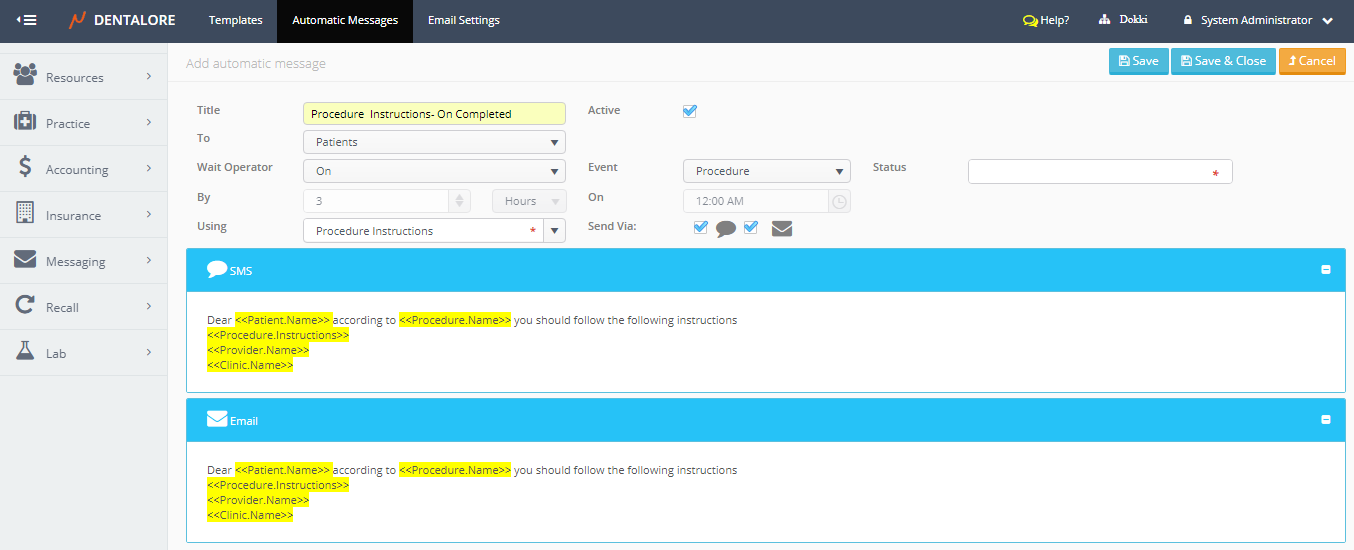The width and height of the screenshot is (1354, 550).
Task: Open the Wait Operator dropdown
Action: pos(434,171)
